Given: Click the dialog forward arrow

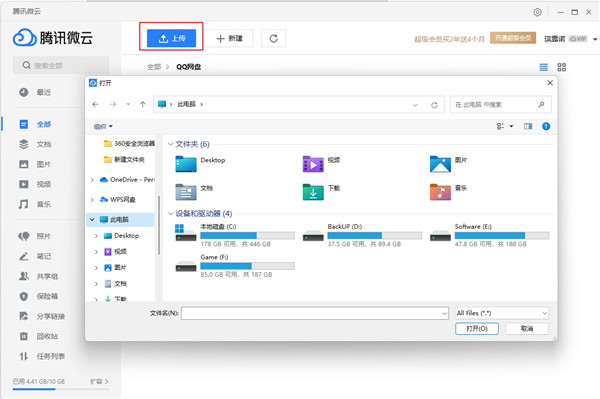Looking at the screenshot, I should (113, 104).
